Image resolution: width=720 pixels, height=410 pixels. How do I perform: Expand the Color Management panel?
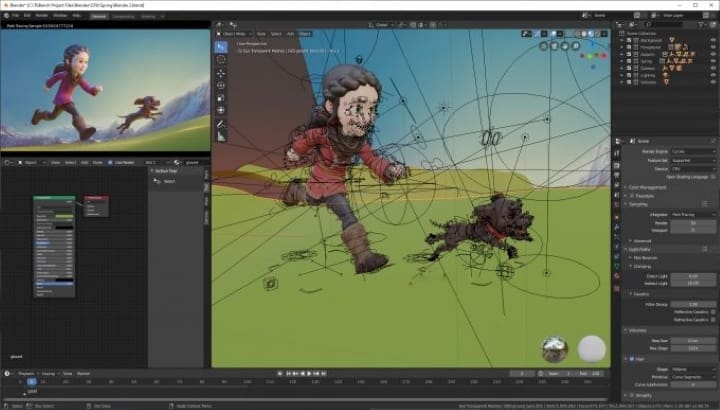tap(650, 187)
